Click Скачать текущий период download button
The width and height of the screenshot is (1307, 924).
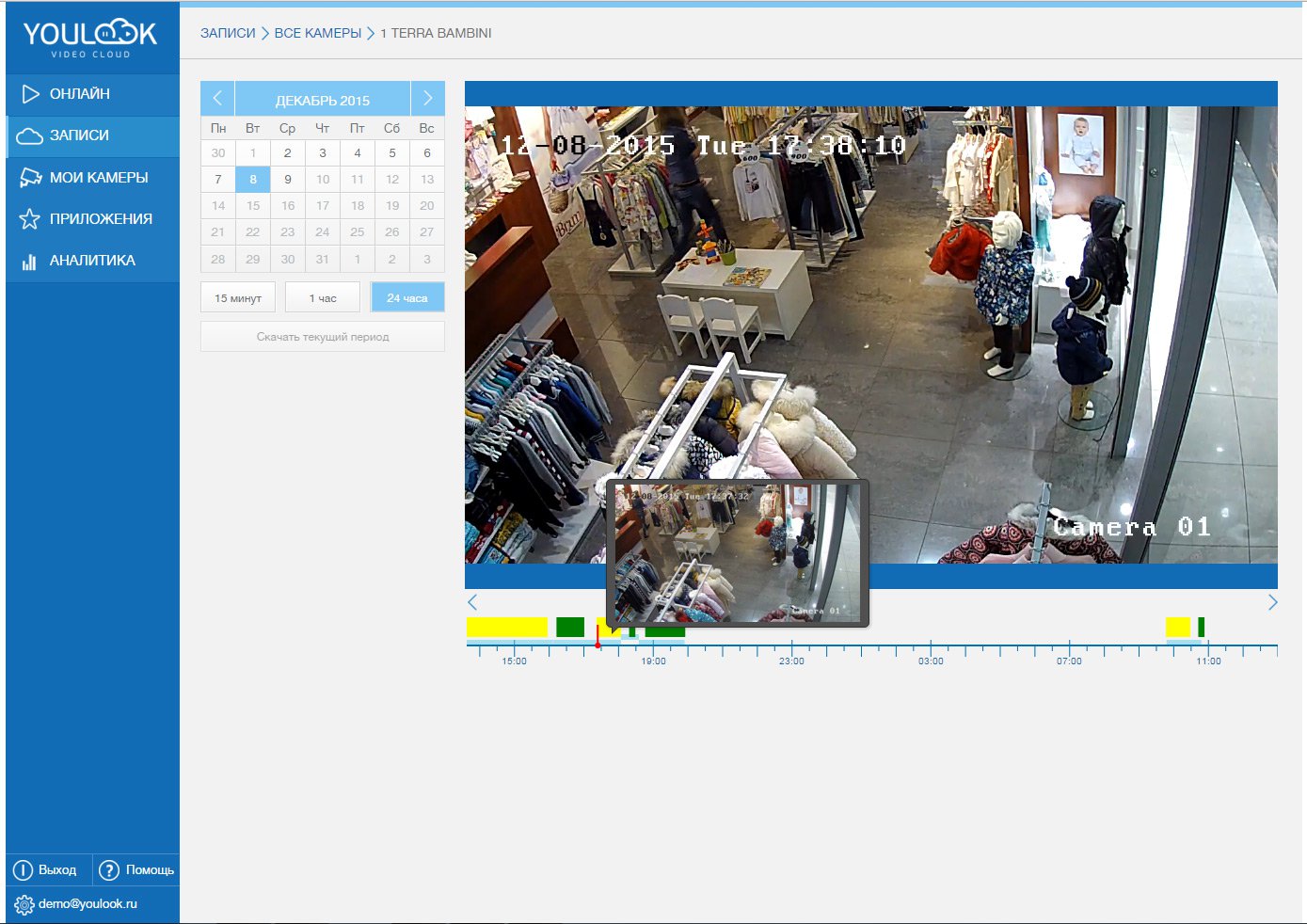point(323,337)
